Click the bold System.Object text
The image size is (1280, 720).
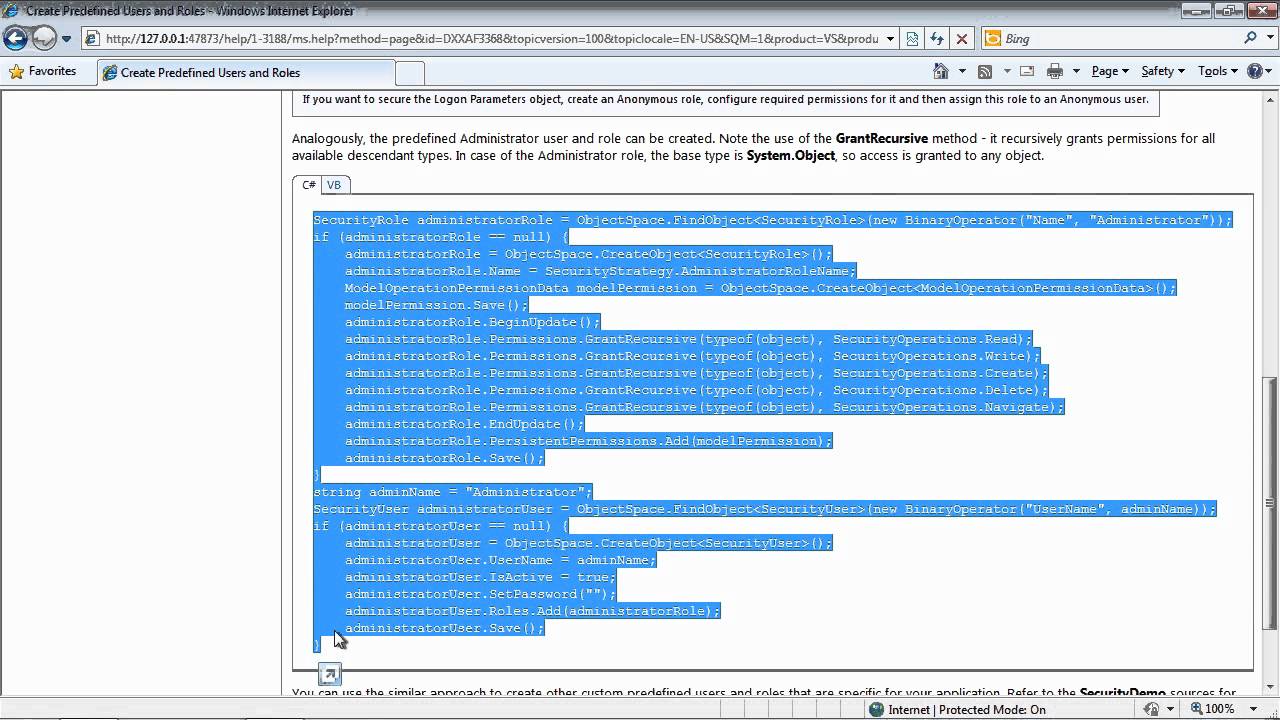[x=790, y=156]
